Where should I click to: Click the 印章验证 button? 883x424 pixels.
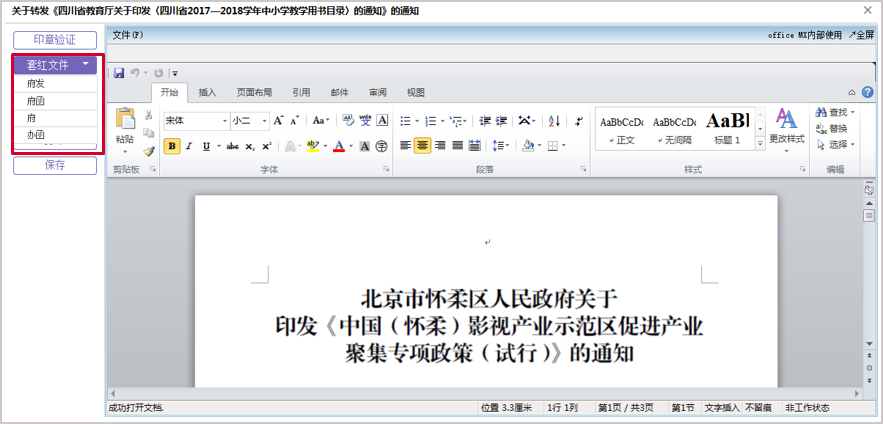(55, 40)
